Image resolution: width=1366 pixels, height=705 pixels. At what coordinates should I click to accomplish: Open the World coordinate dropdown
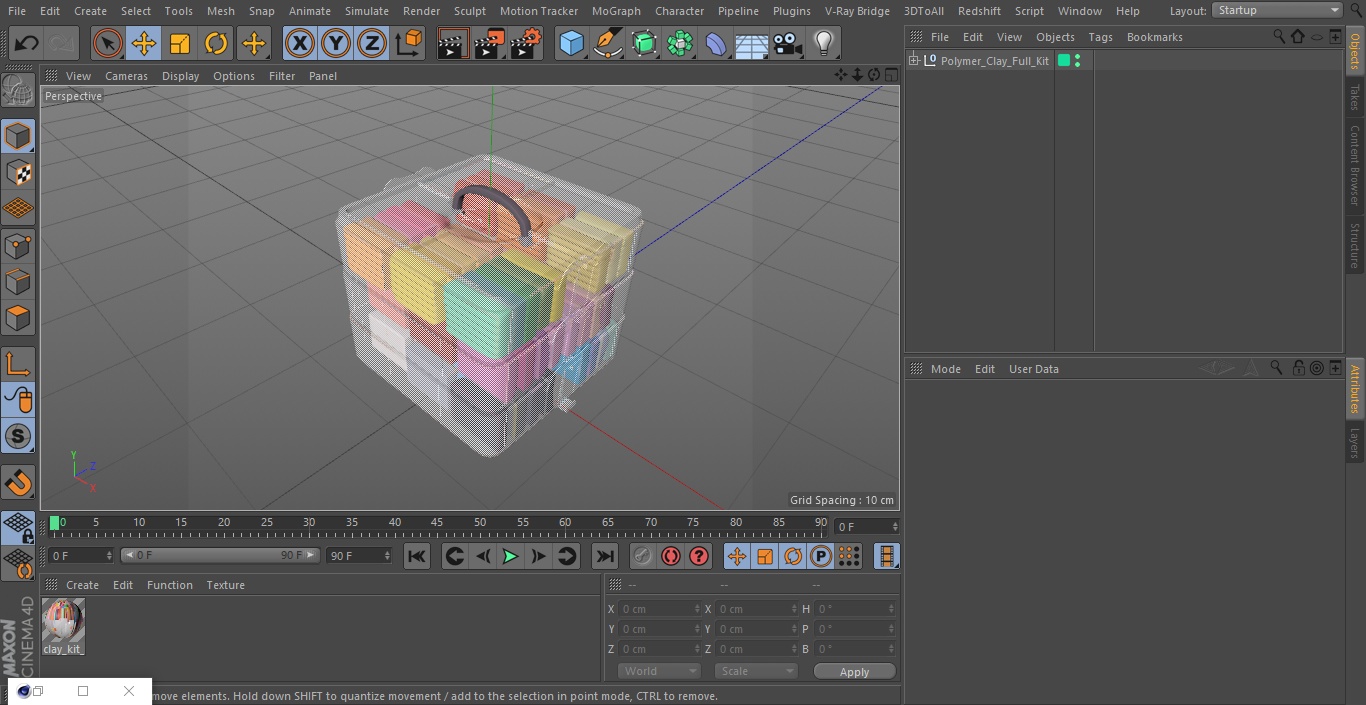(x=659, y=671)
